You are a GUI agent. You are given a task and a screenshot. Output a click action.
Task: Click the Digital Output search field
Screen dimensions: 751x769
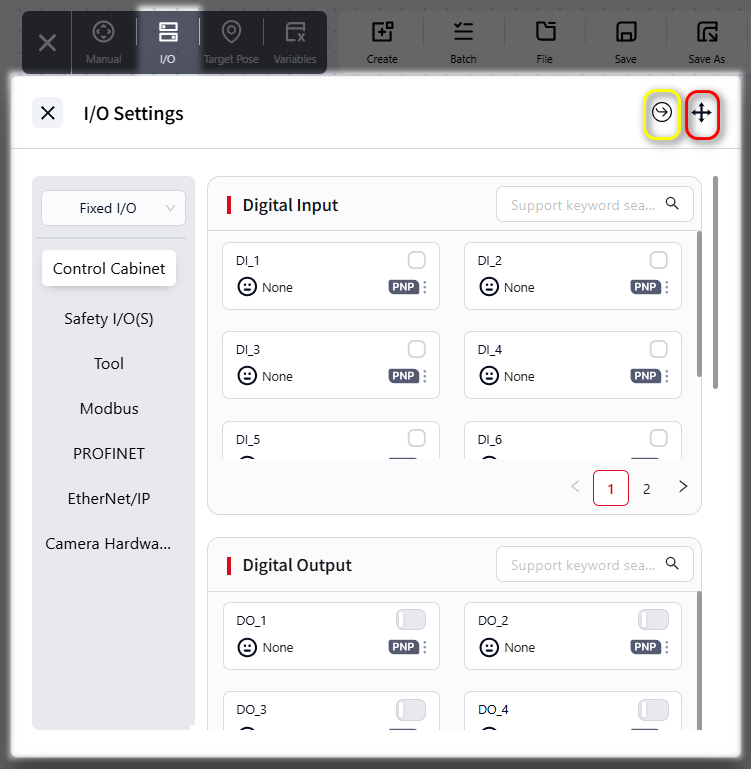tap(595, 564)
